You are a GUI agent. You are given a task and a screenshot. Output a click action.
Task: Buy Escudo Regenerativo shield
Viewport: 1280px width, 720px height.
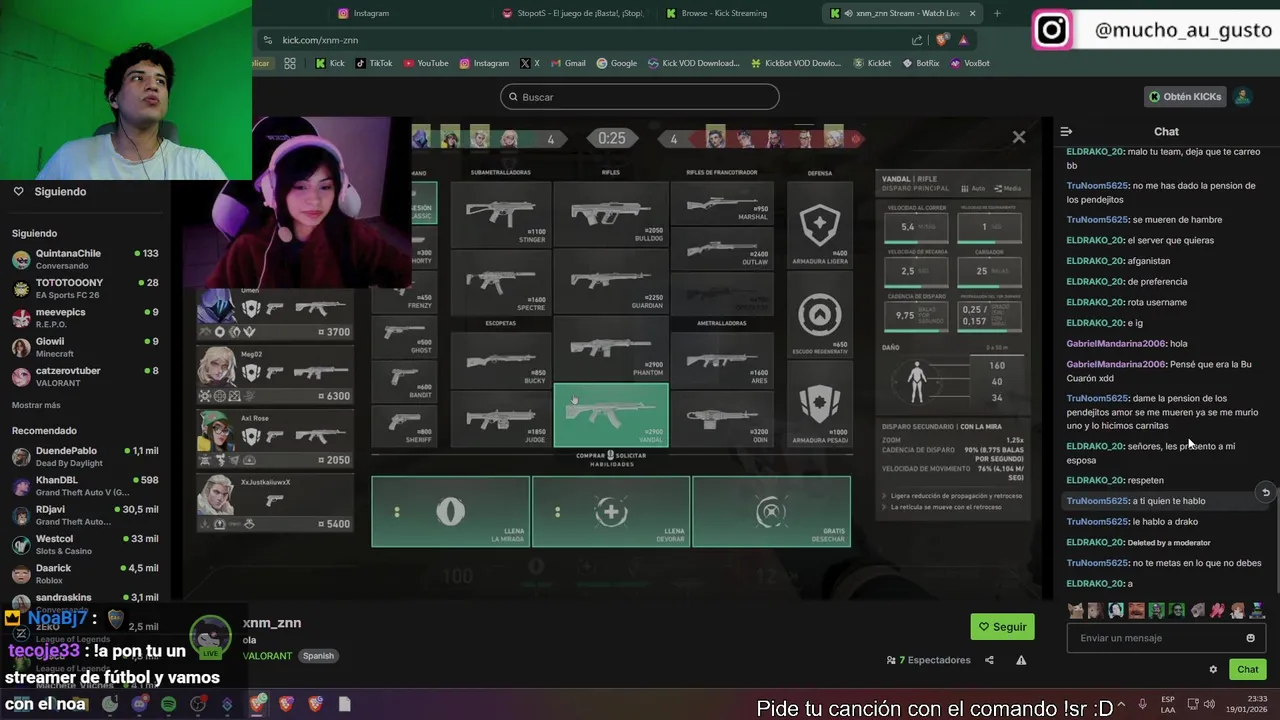point(819,315)
